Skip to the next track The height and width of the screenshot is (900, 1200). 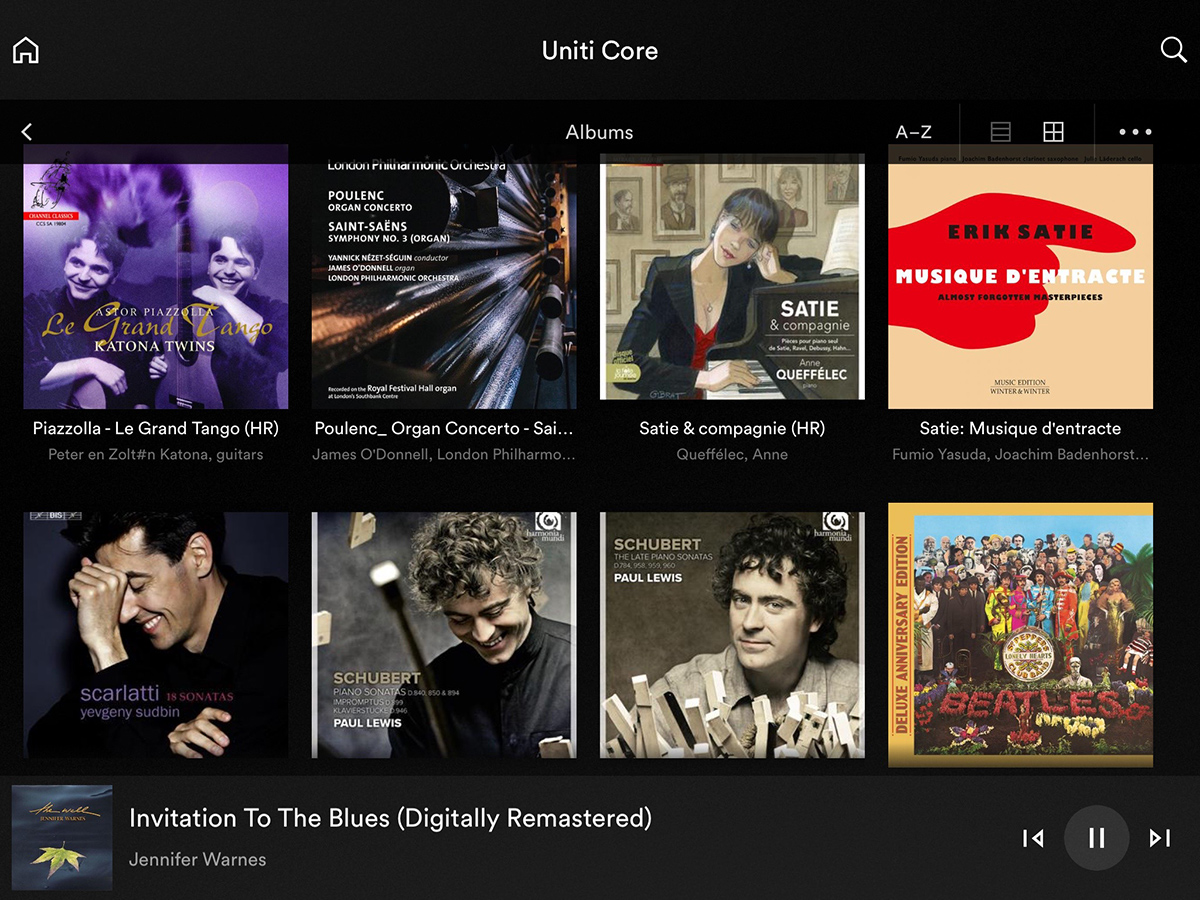coord(1160,838)
